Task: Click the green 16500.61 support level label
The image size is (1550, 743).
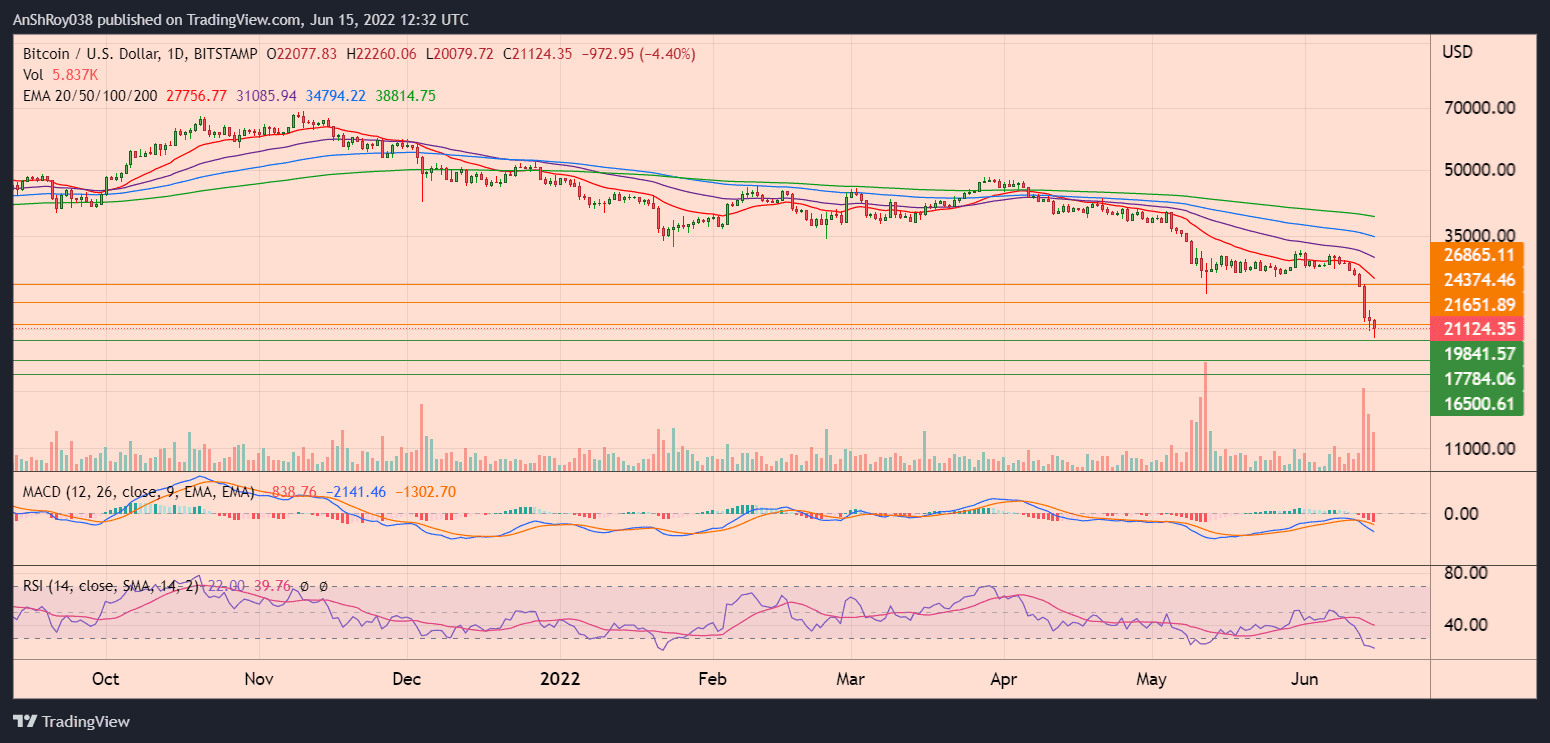Action: 1478,404
